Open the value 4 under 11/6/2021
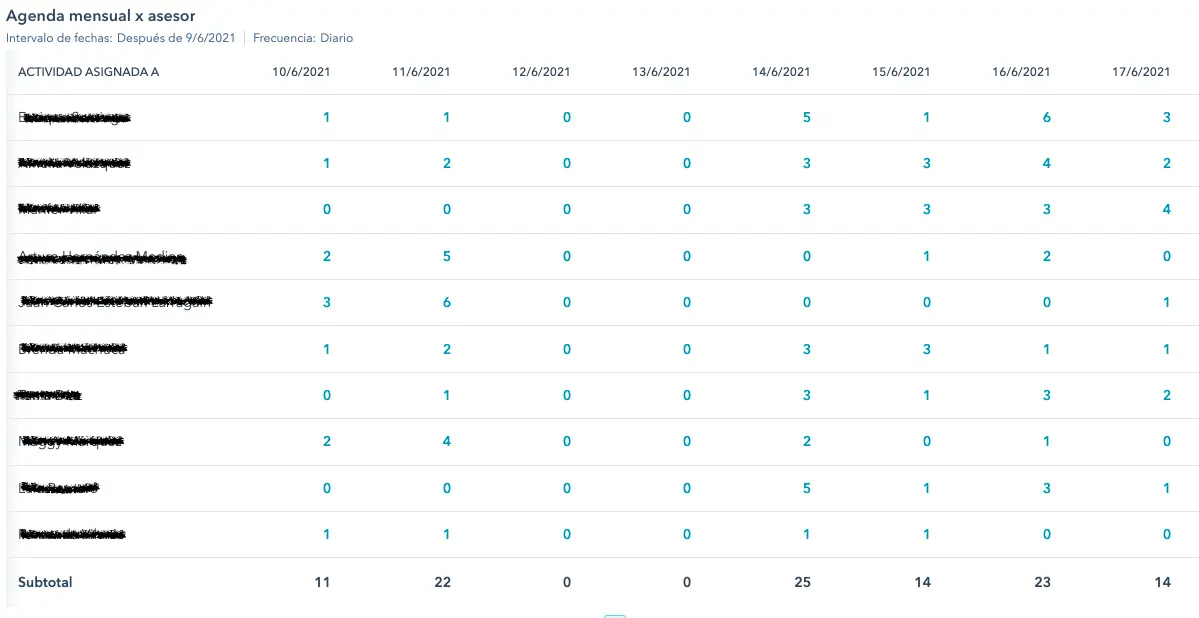 click(x=446, y=442)
